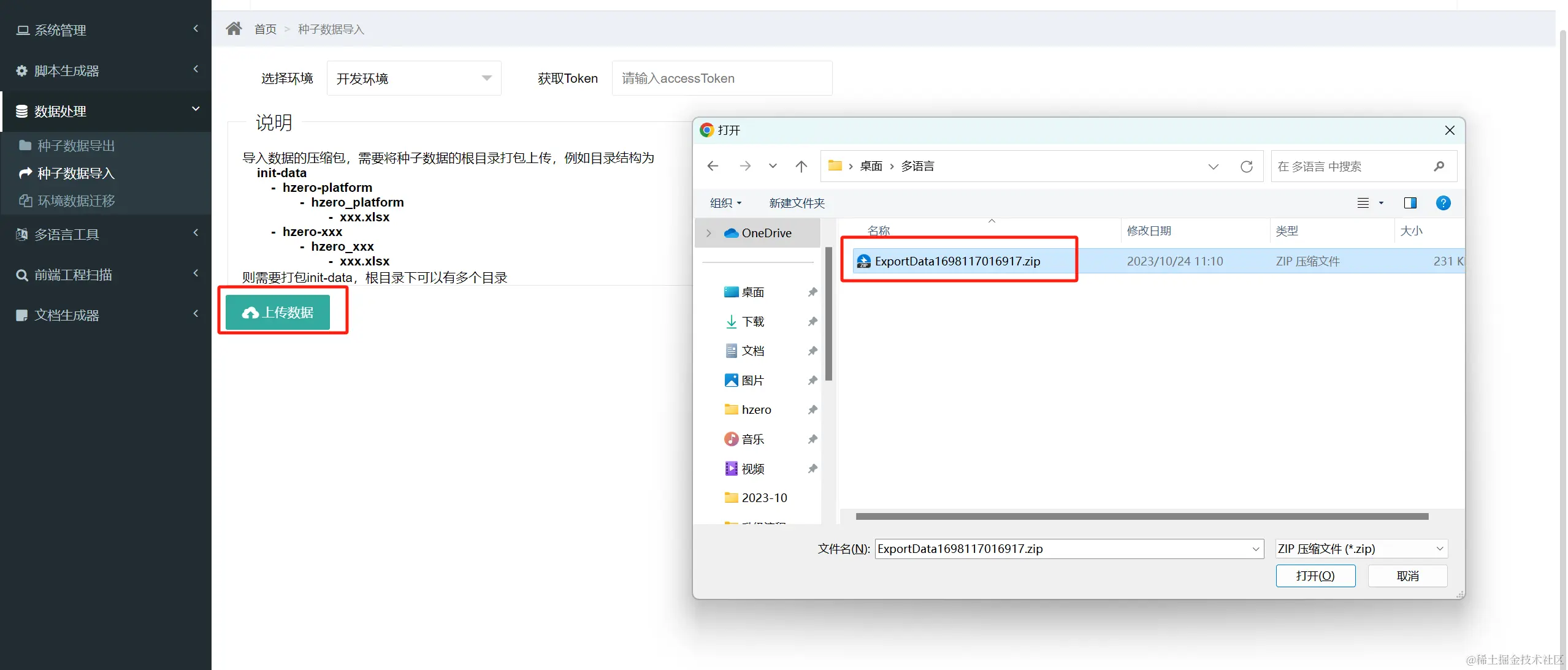1568x670 pixels.
Task: Click the 打开(O) button
Action: click(1315, 576)
